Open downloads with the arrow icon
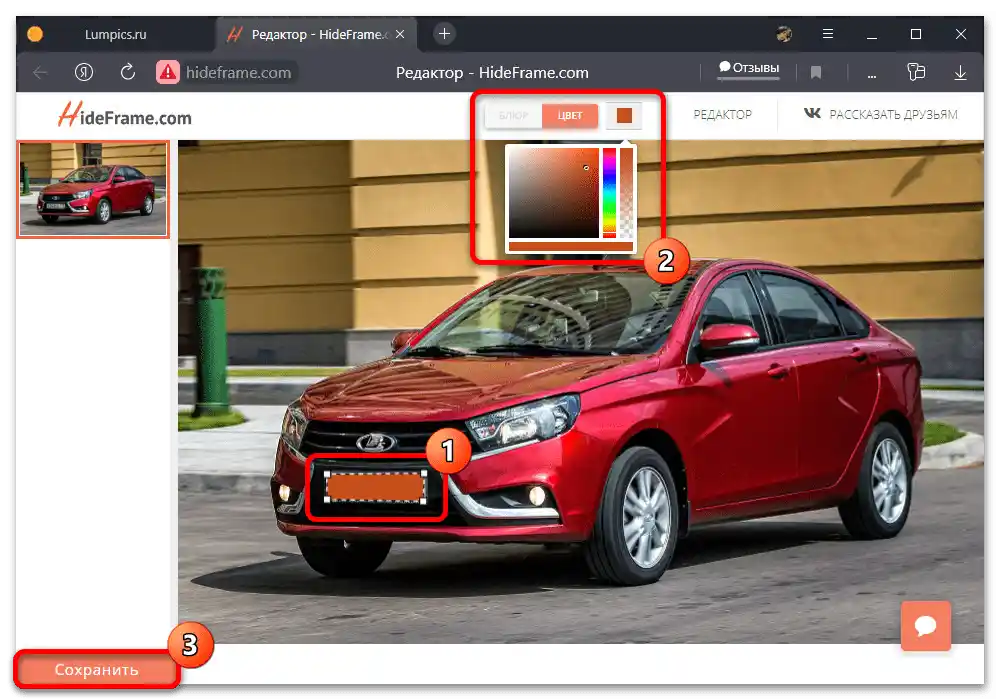Viewport: 1000px width, 700px height. click(960, 73)
